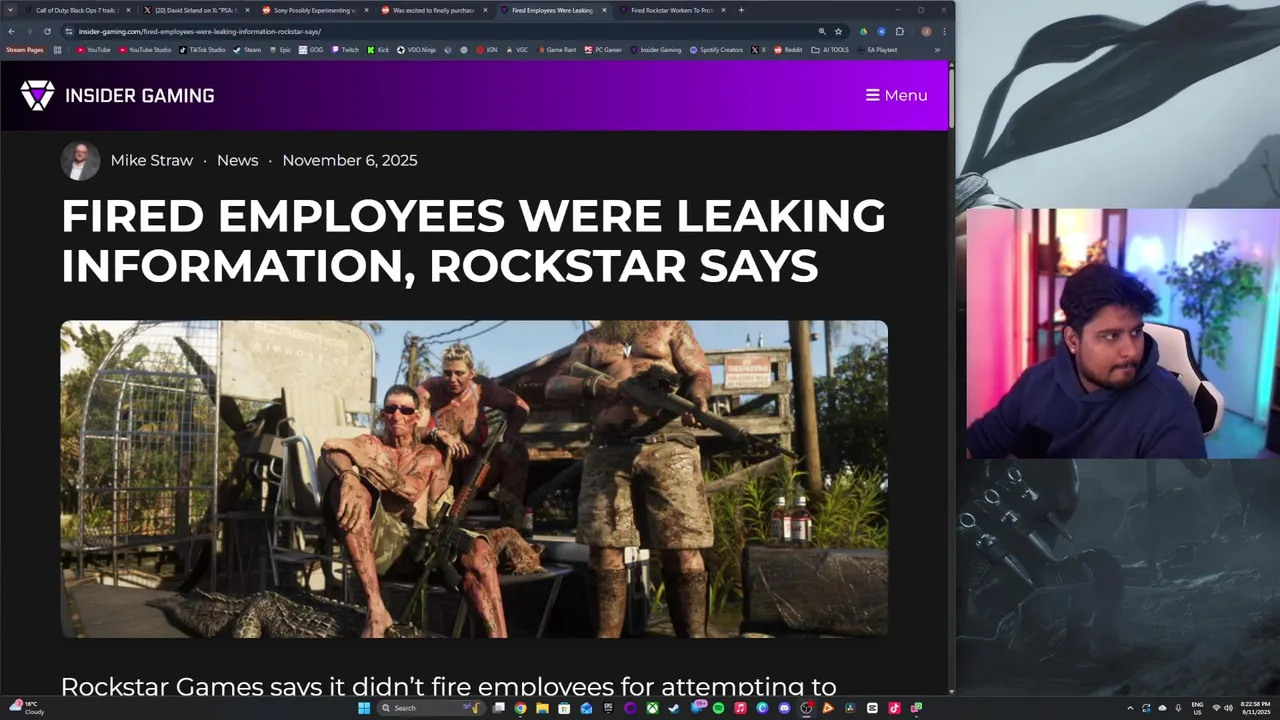Open the EA Playtest bookmark
Viewport: 1280px width, 720px height.
pyautogui.click(x=878, y=49)
